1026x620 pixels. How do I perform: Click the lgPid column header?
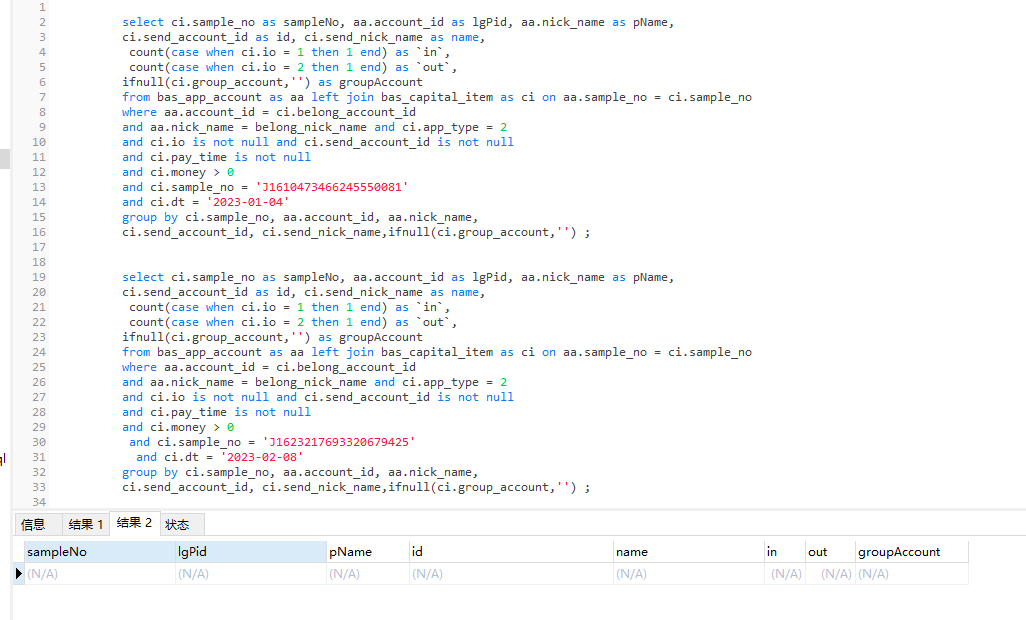click(x=250, y=552)
